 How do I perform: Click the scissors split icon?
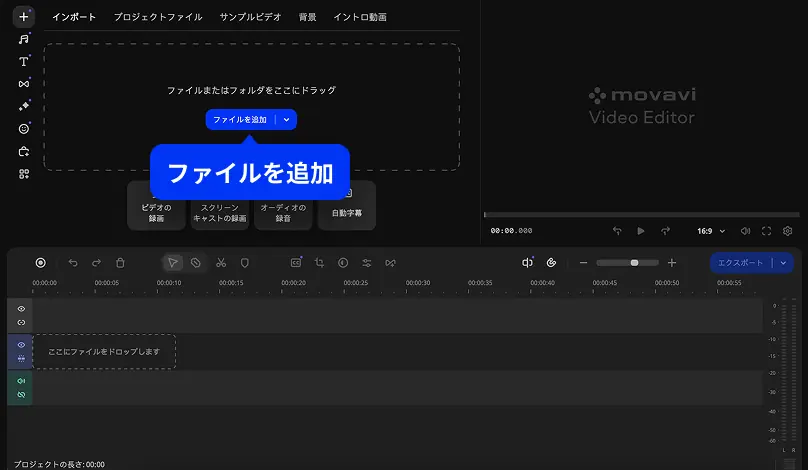(x=221, y=263)
